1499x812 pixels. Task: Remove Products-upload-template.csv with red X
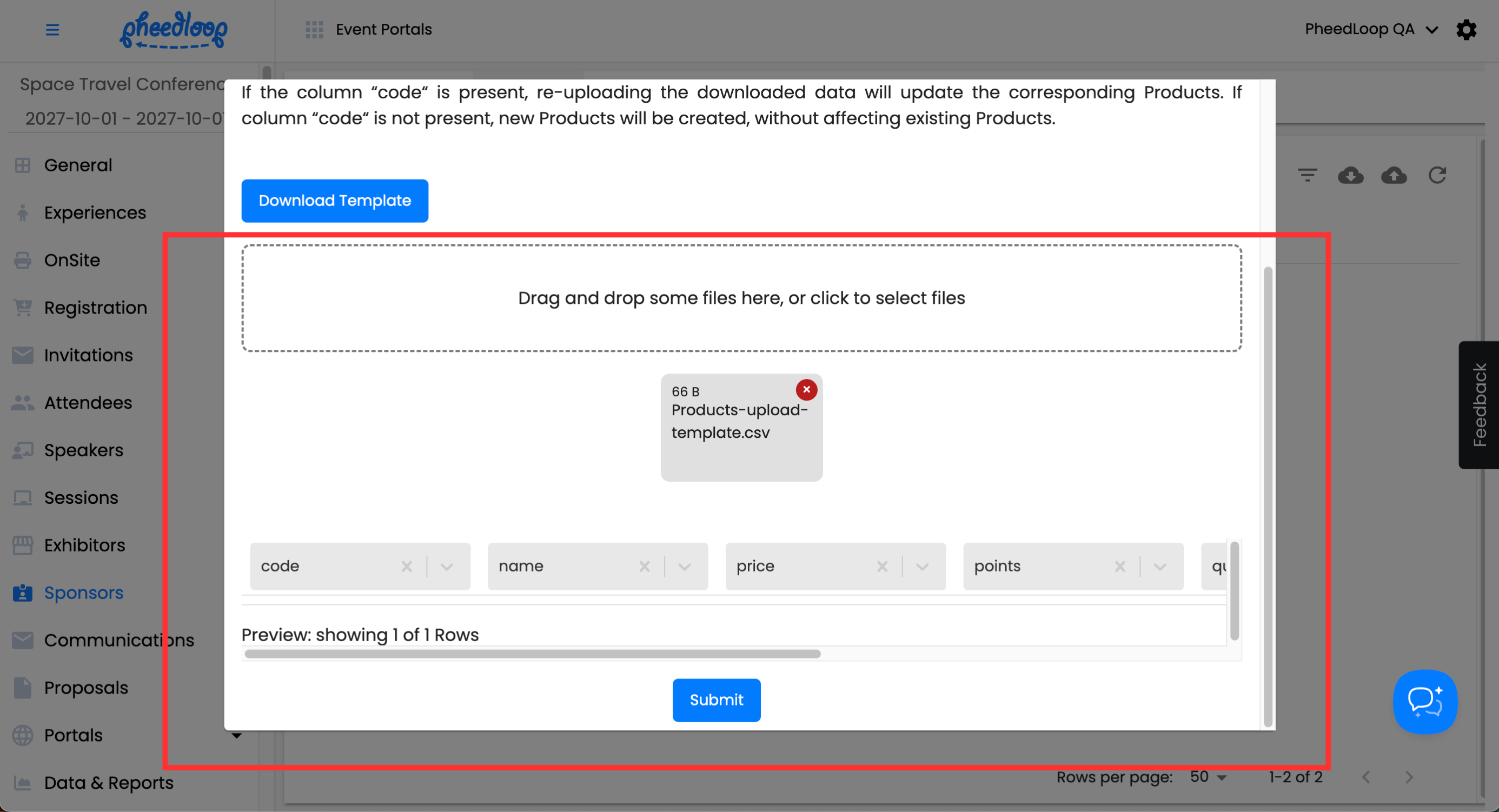(806, 390)
